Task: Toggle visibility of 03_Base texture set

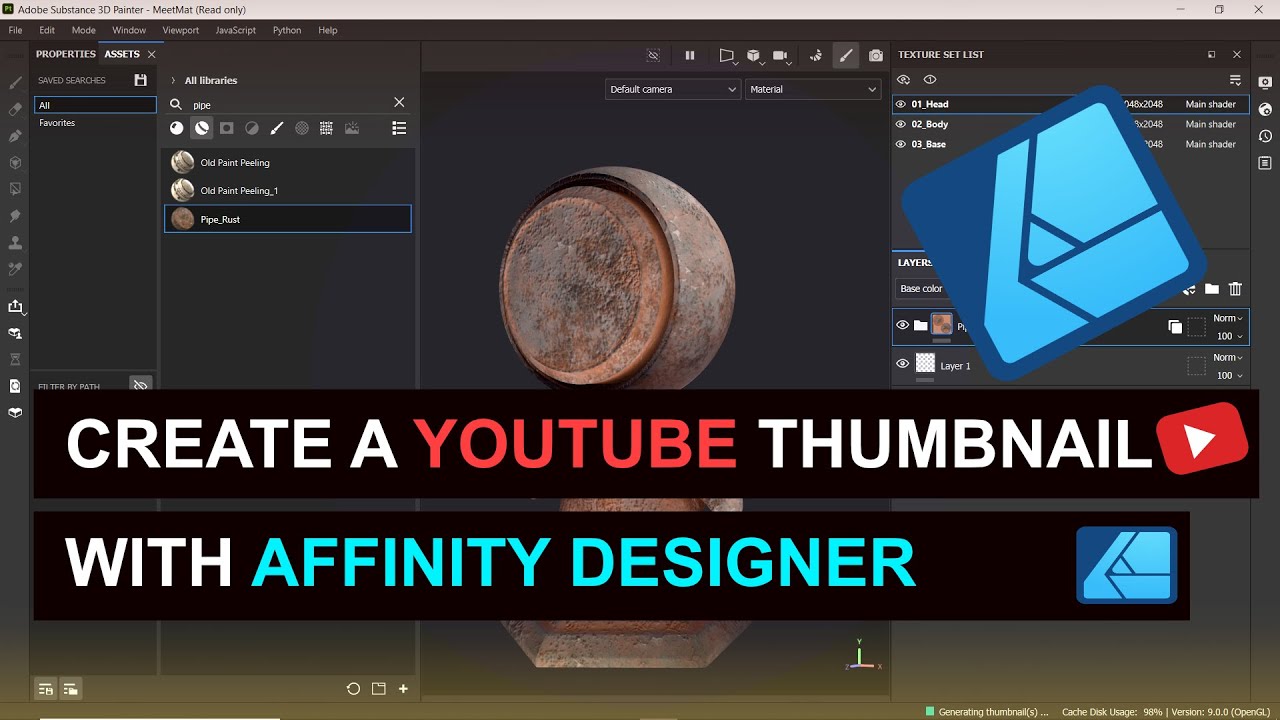Action: tap(901, 144)
